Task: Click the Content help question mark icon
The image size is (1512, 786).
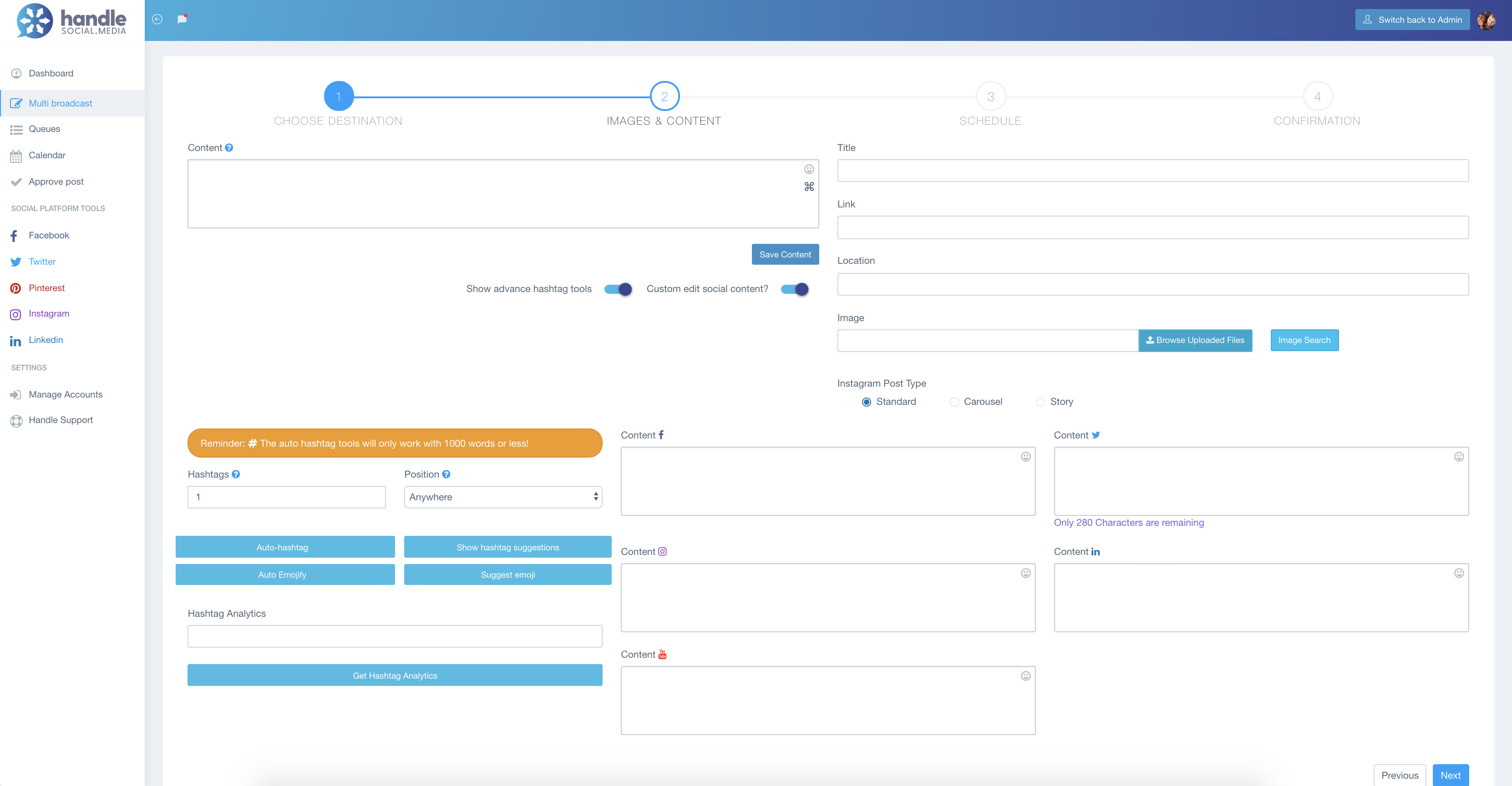Action: coord(229,148)
